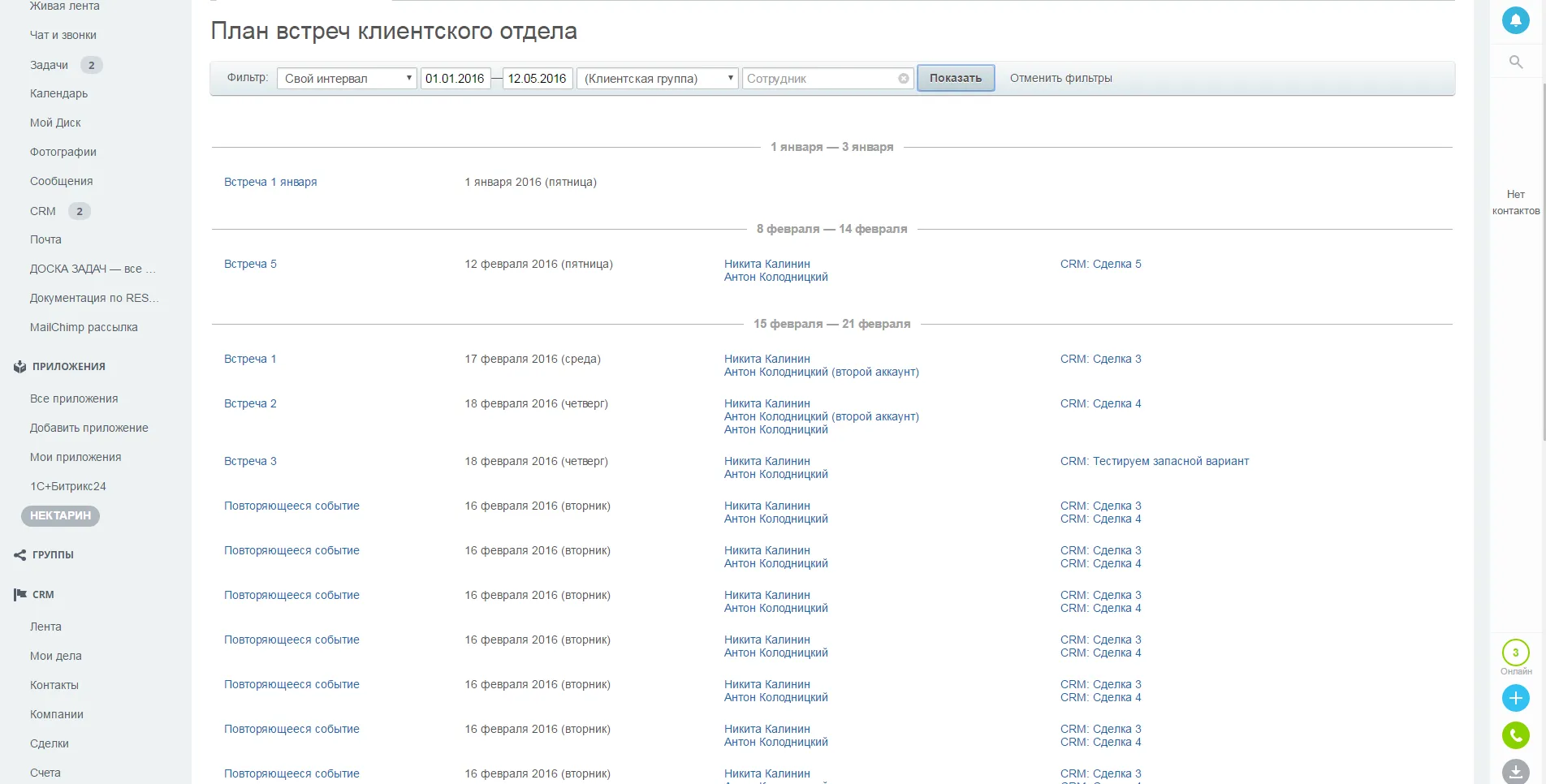Click the gray download icon
The width and height of the screenshot is (1546, 784).
[1515, 772]
